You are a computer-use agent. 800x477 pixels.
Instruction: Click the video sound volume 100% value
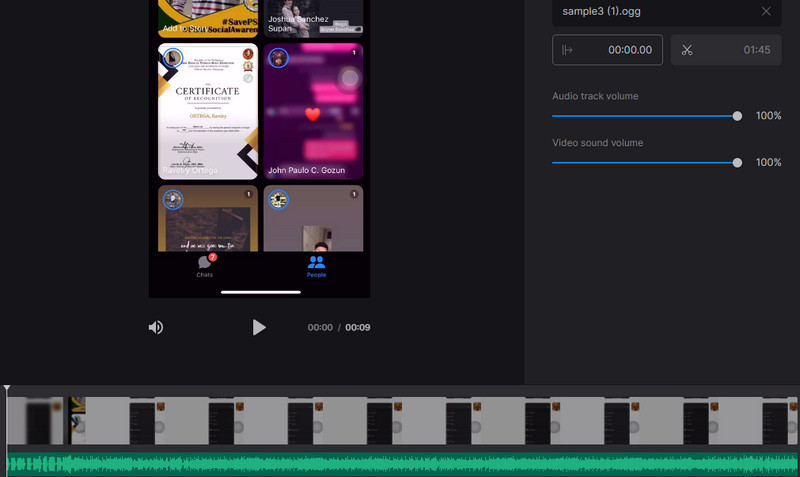click(x=768, y=162)
